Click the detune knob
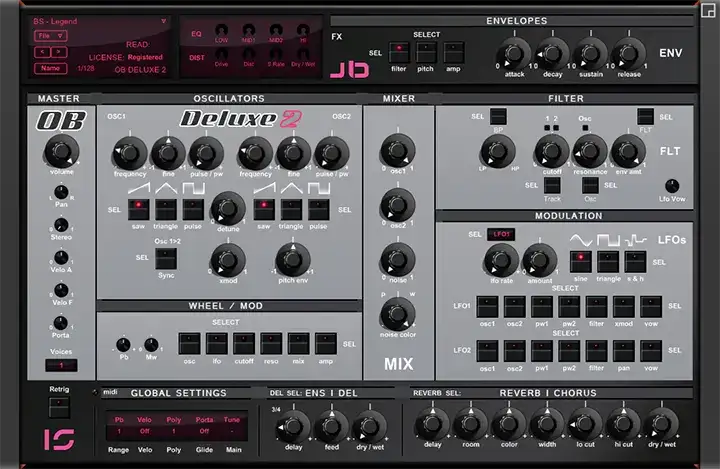720x469 pixels. [228, 208]
